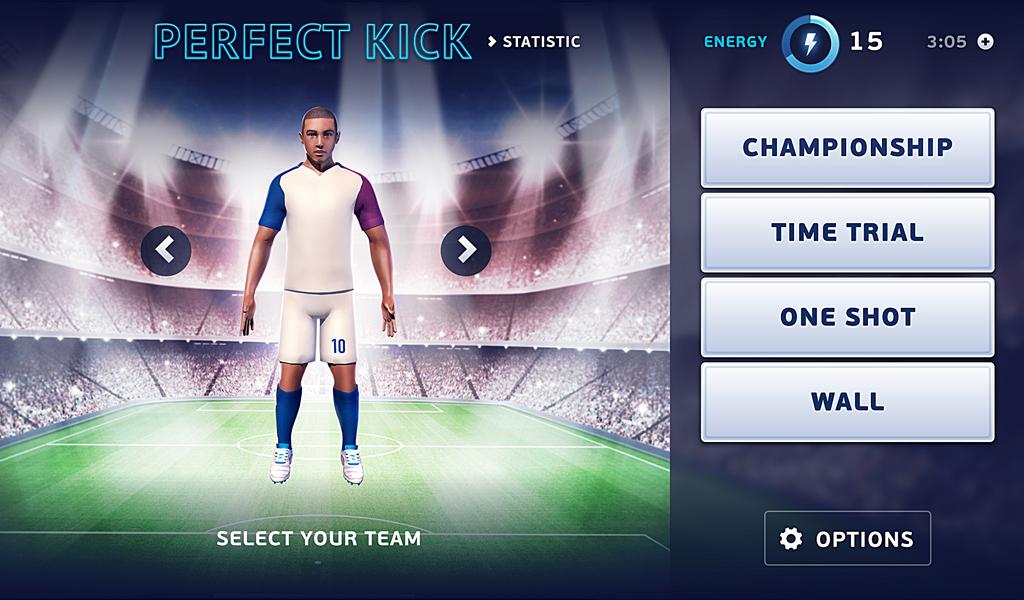The image size is (1024, 600).
Task: Choose the Time Trial mode
Action: point(847,232)
